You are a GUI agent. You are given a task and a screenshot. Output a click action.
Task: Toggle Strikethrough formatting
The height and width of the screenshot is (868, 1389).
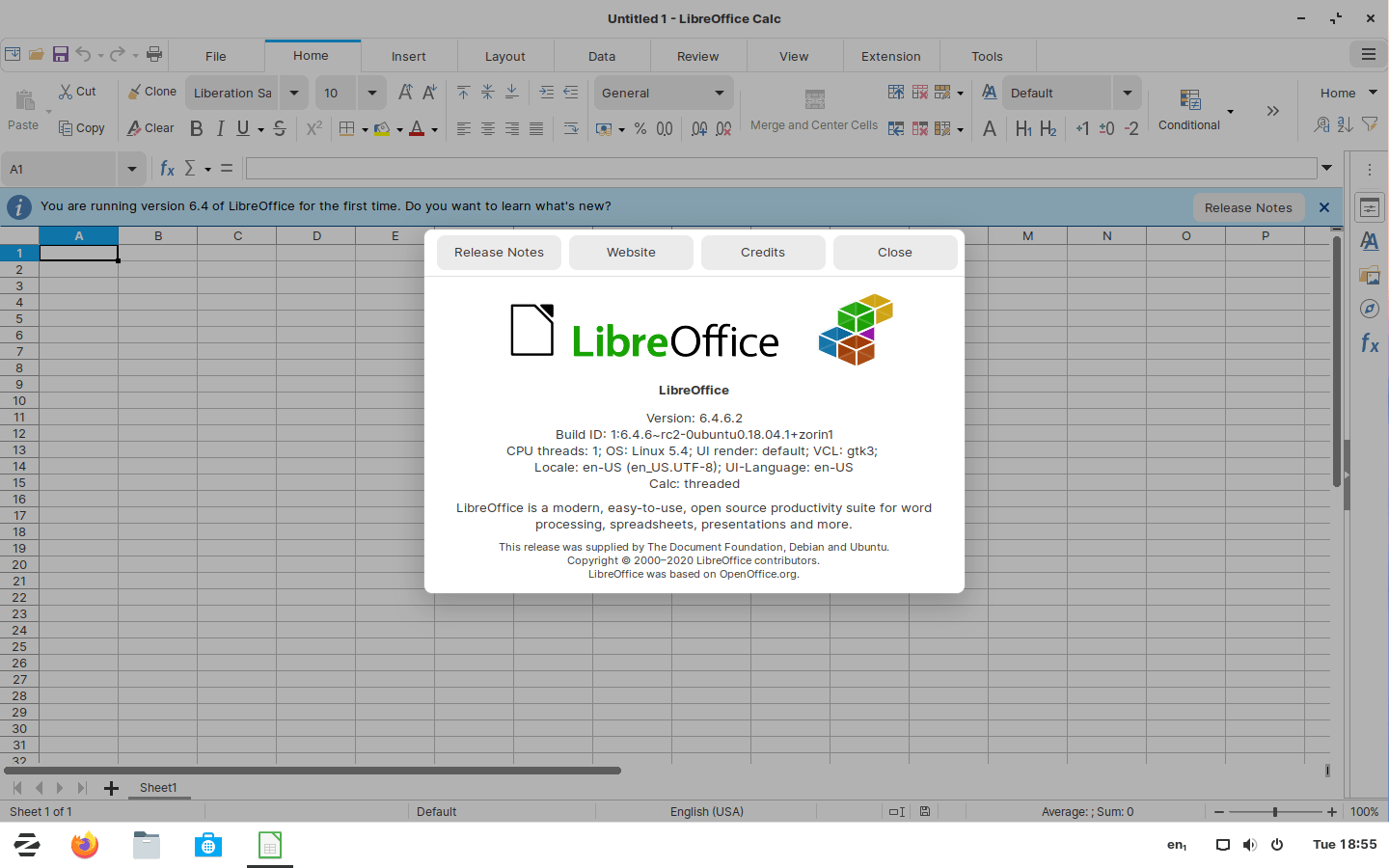coord(280,128)
